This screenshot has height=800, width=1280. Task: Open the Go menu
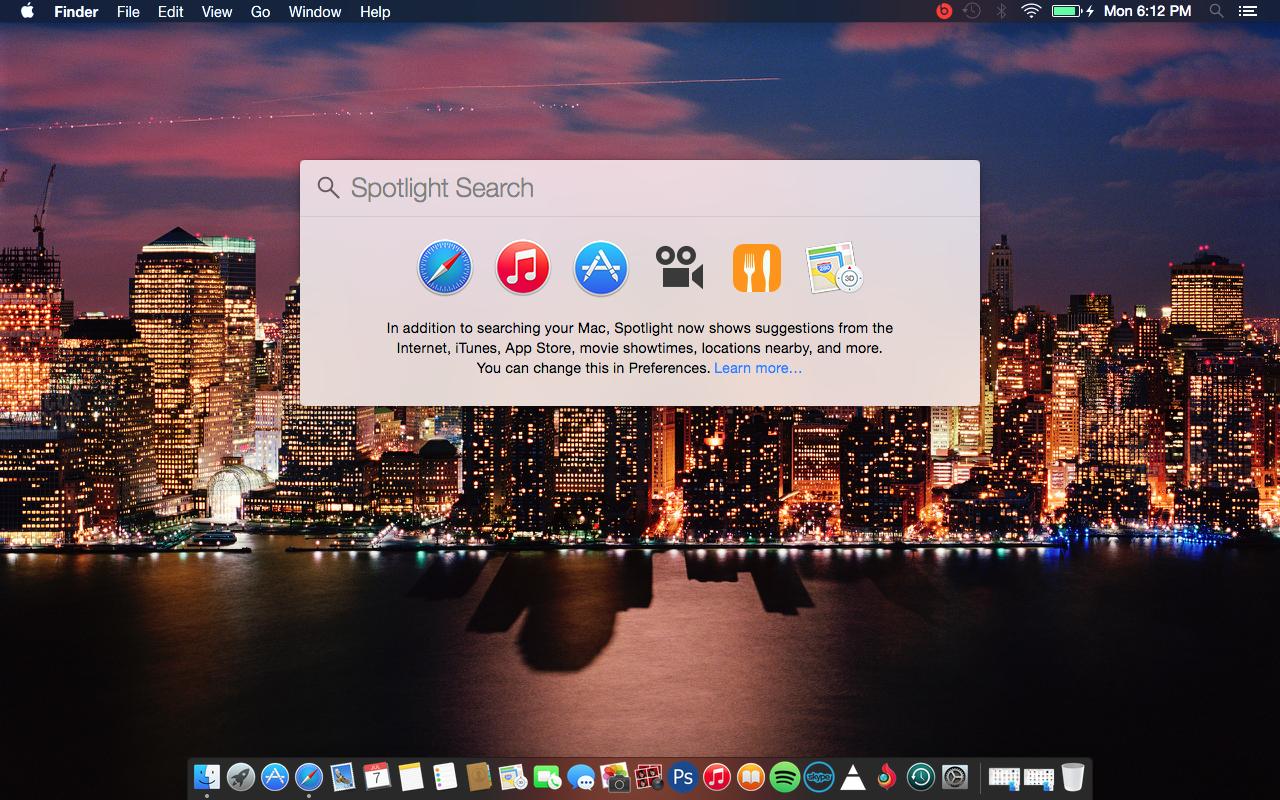[260, 11]
